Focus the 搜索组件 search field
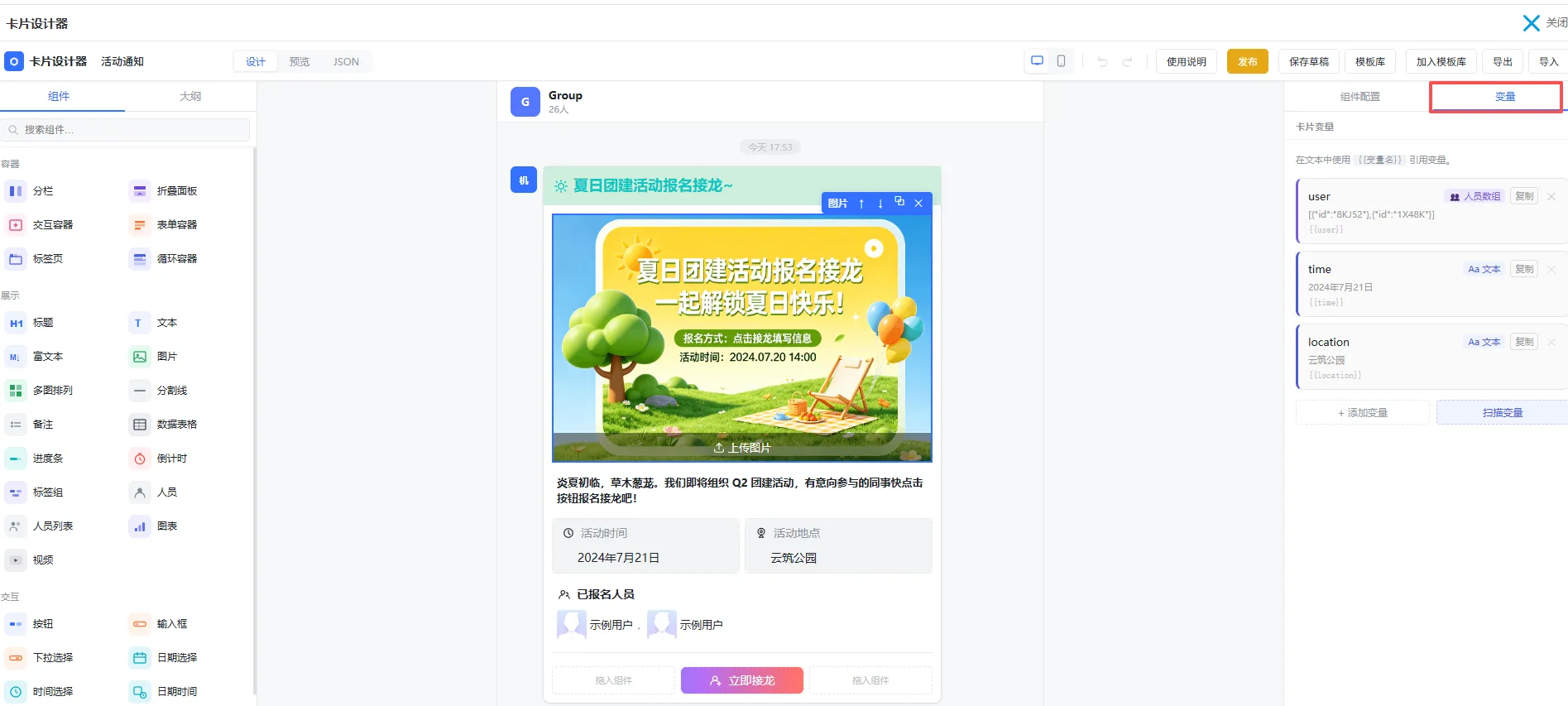Image resolution: width=1568 pixels, height=706 pixels. tap(126, 130)
